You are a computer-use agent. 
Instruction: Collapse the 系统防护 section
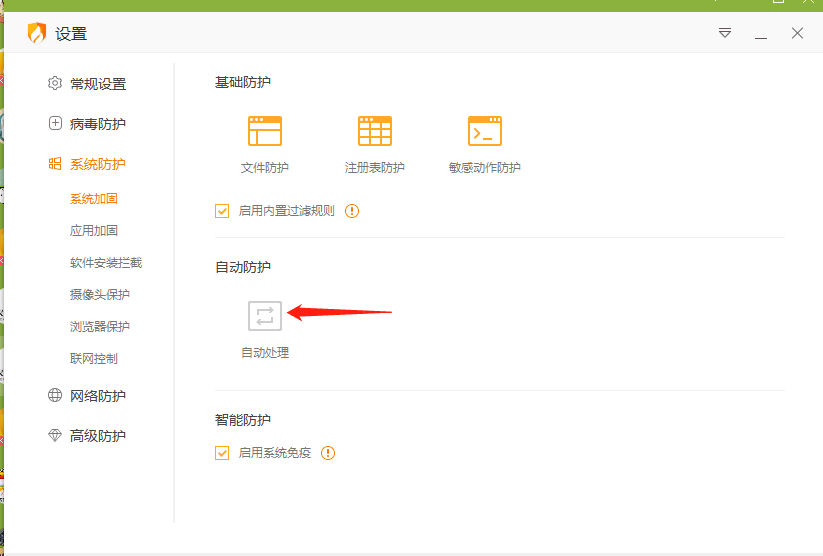[97, 164]
